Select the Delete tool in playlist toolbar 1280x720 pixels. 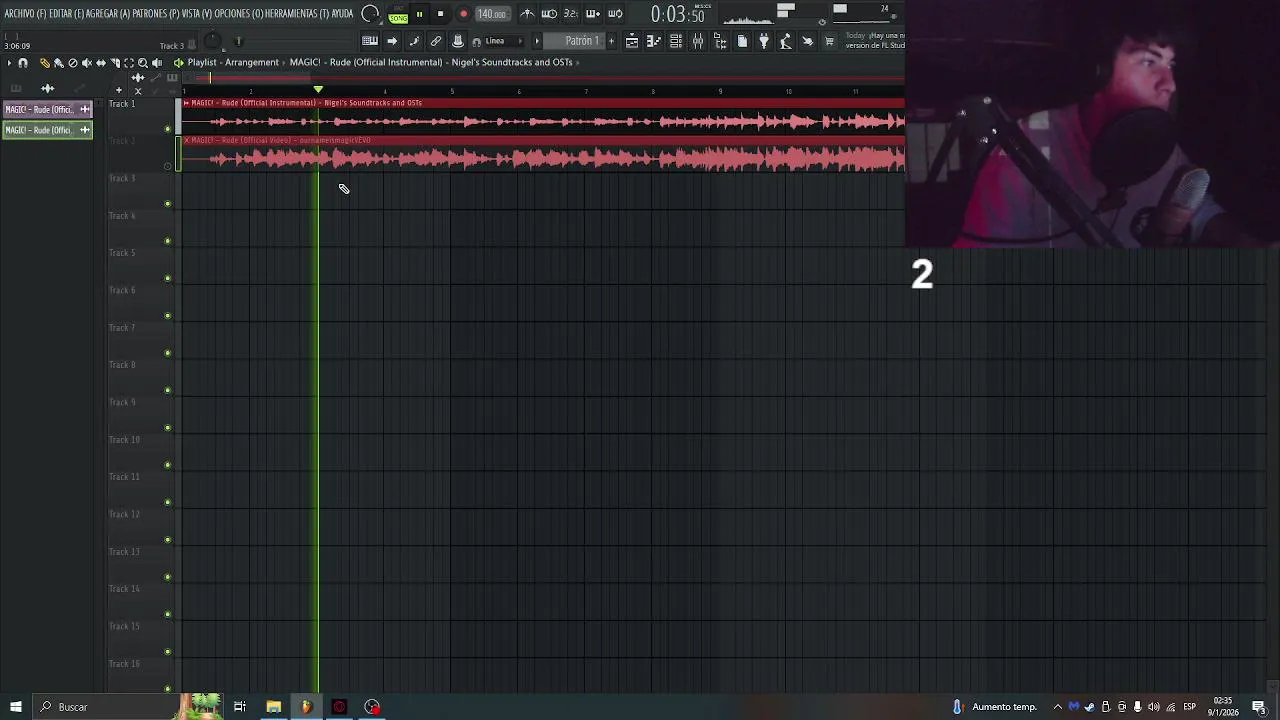pos(73,62)
